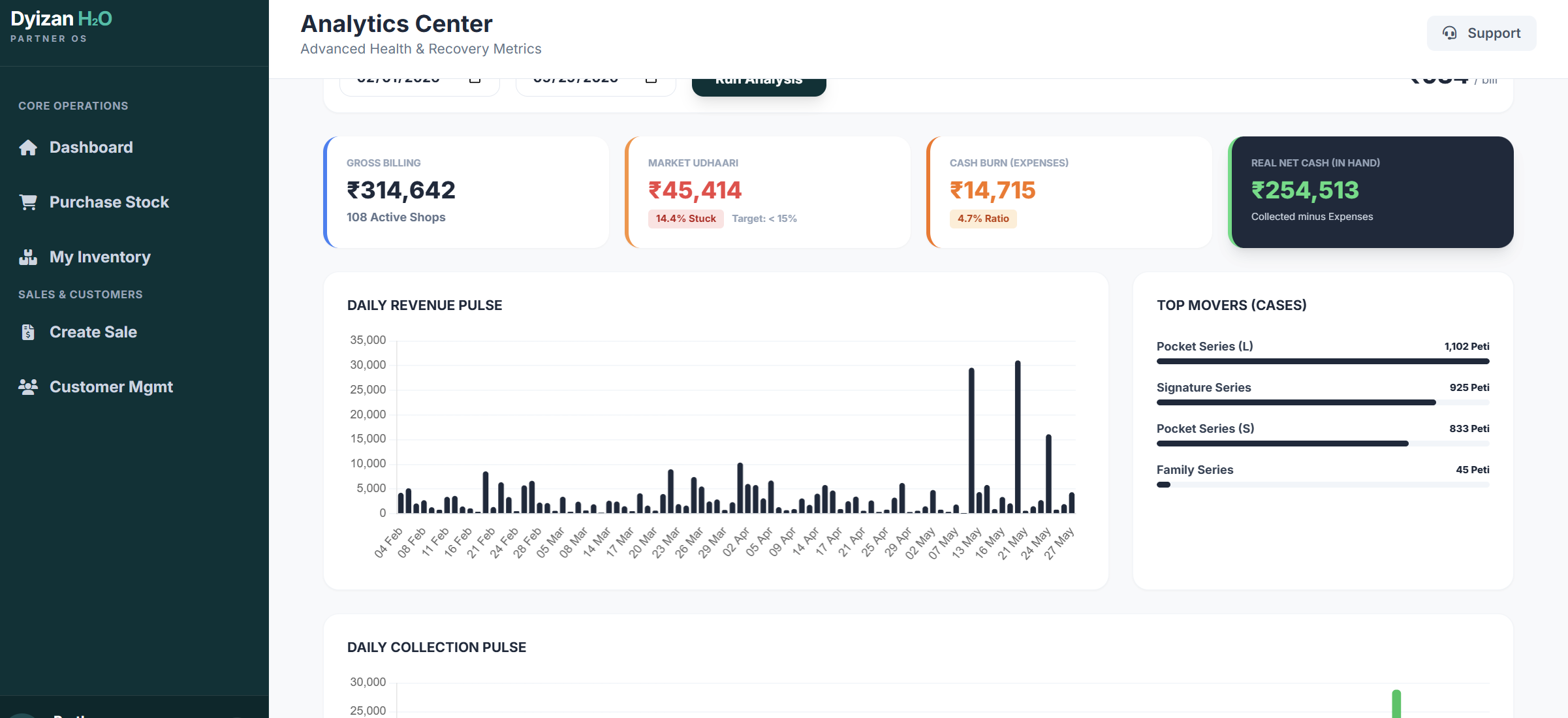Click the tallest bar in Daily Revenue Pulse
Viewport: 1568px width, 718px height.
coord(1018,437)
